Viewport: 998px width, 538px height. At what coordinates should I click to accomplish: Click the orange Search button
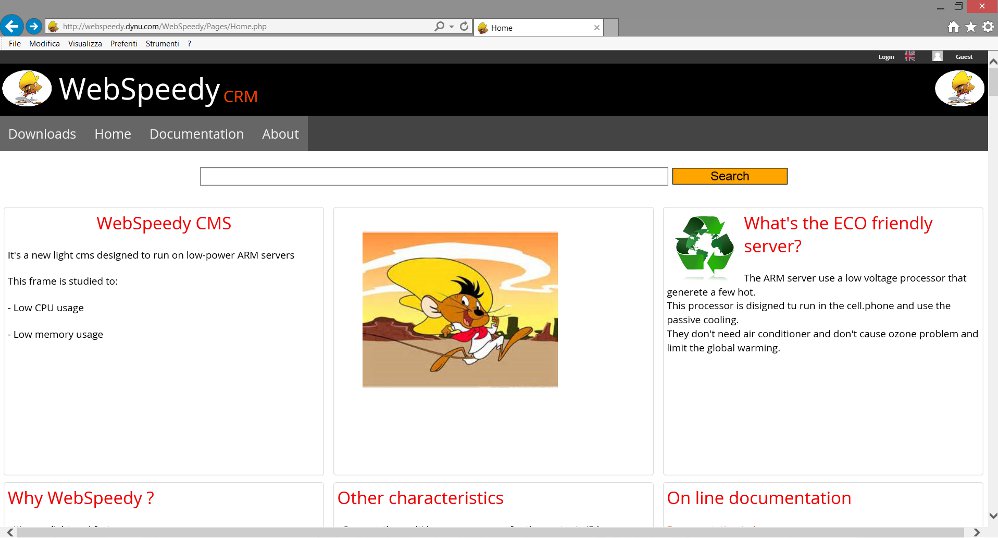729,176
